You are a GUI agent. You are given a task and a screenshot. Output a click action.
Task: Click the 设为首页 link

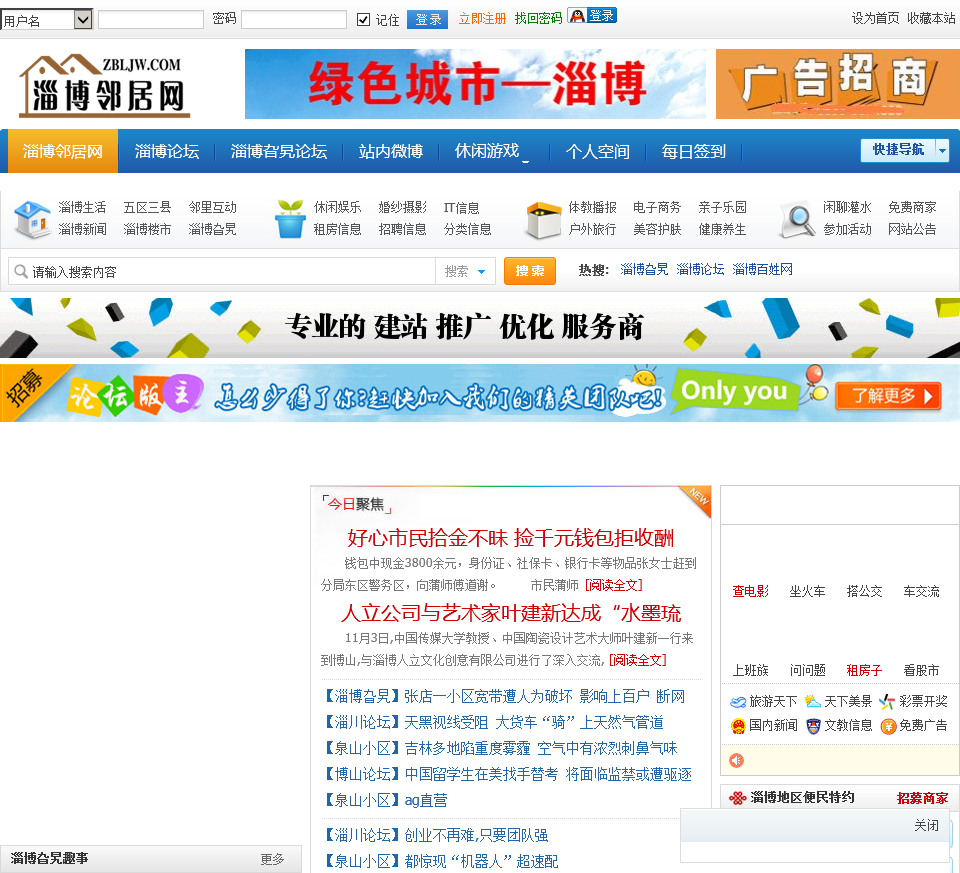[875, 18]
